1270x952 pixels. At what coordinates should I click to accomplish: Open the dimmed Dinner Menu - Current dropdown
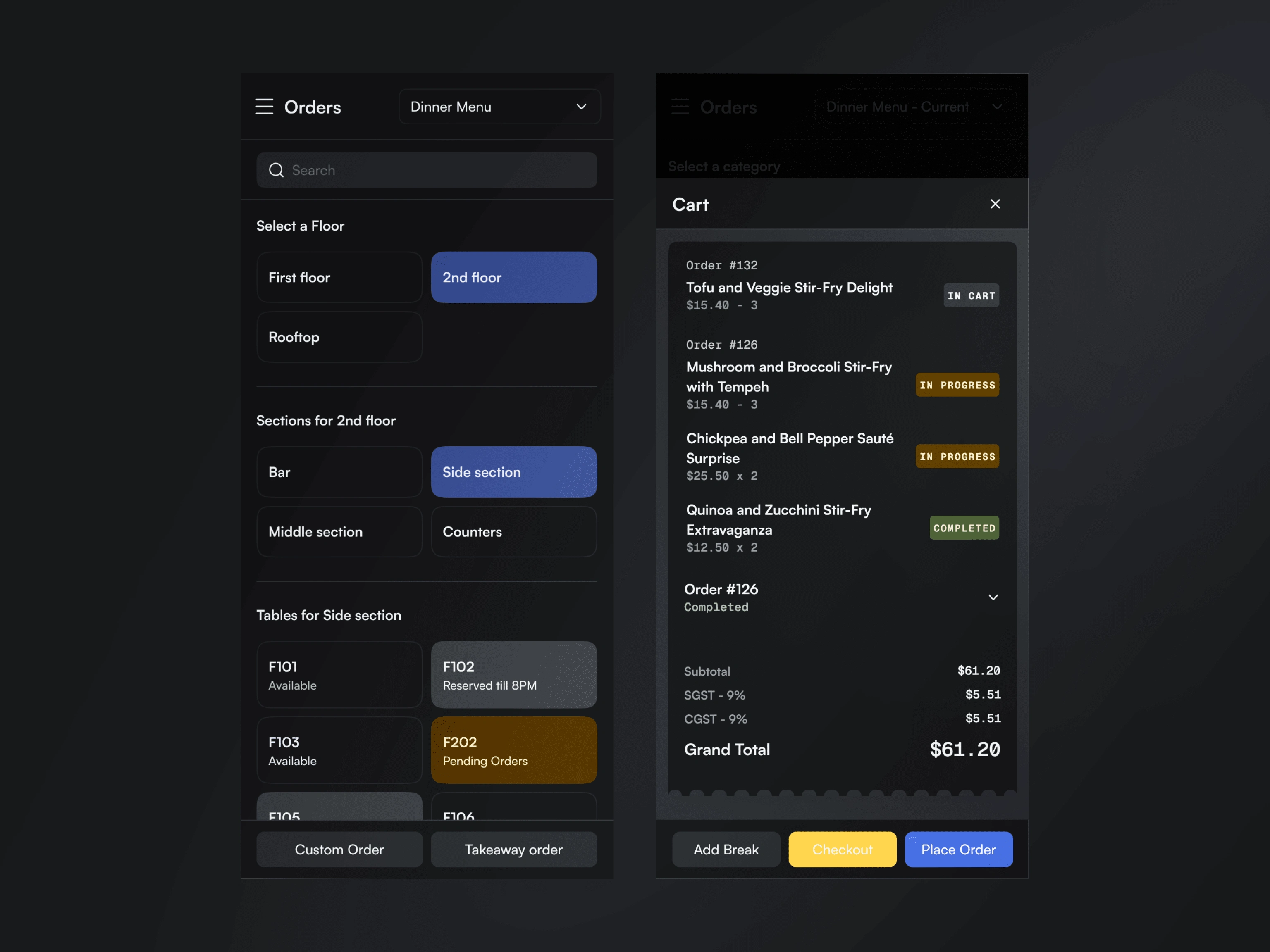pyautogui.click(x=914, y=107)
